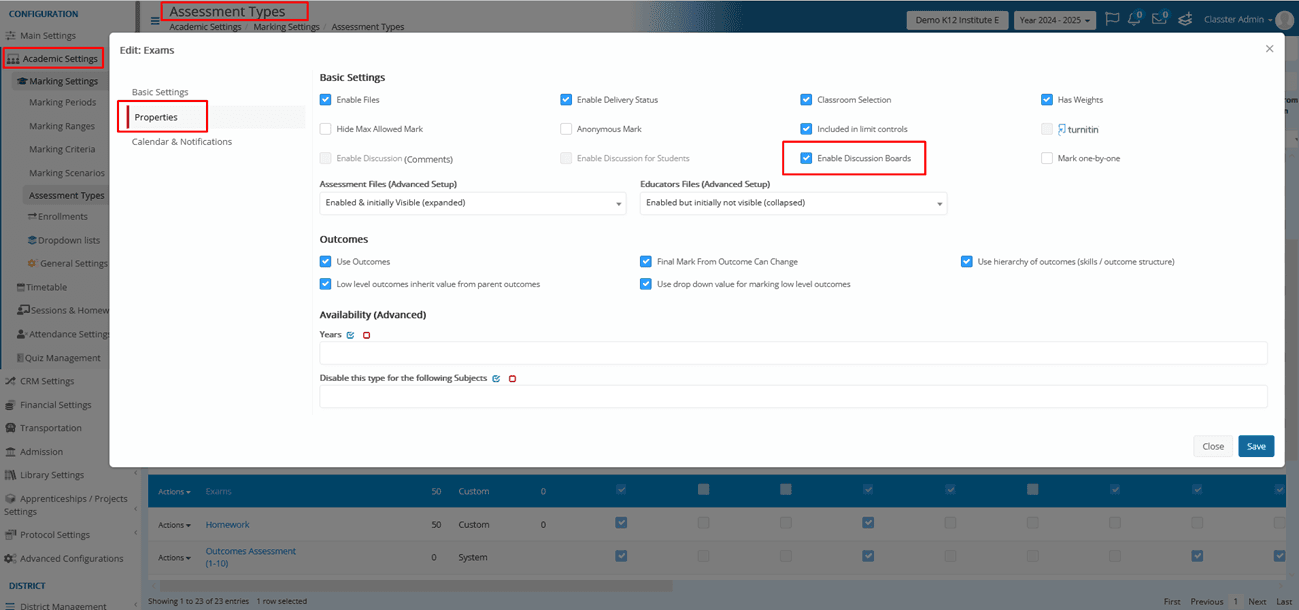The image size is (1299, 610).
Task: Click the General Settings gear icon
Action: 32,264
